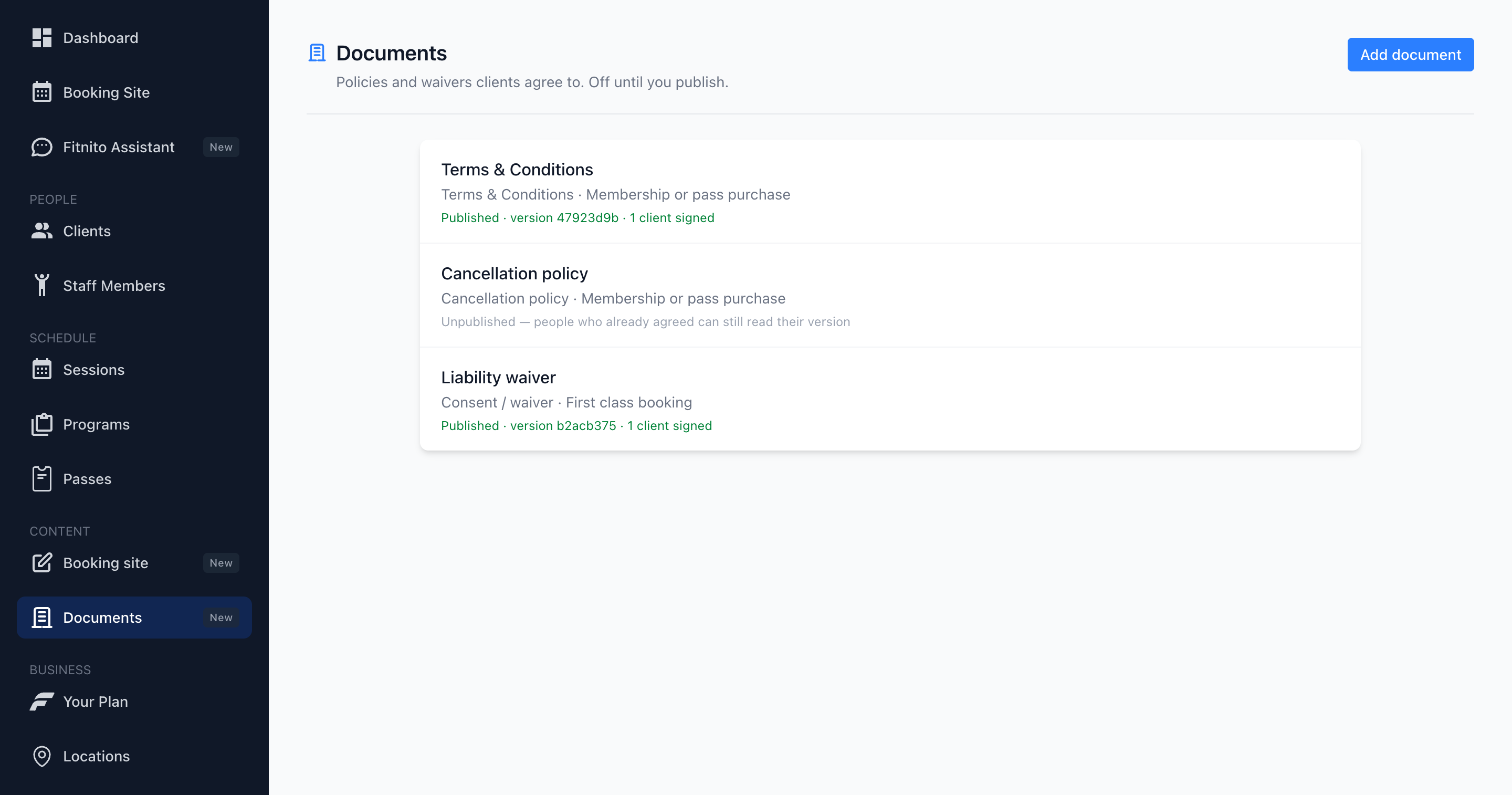Screen dimensions: 1512x795
Task: Click the Booking Site calendar icon
Action: click(x=41, y=92)
